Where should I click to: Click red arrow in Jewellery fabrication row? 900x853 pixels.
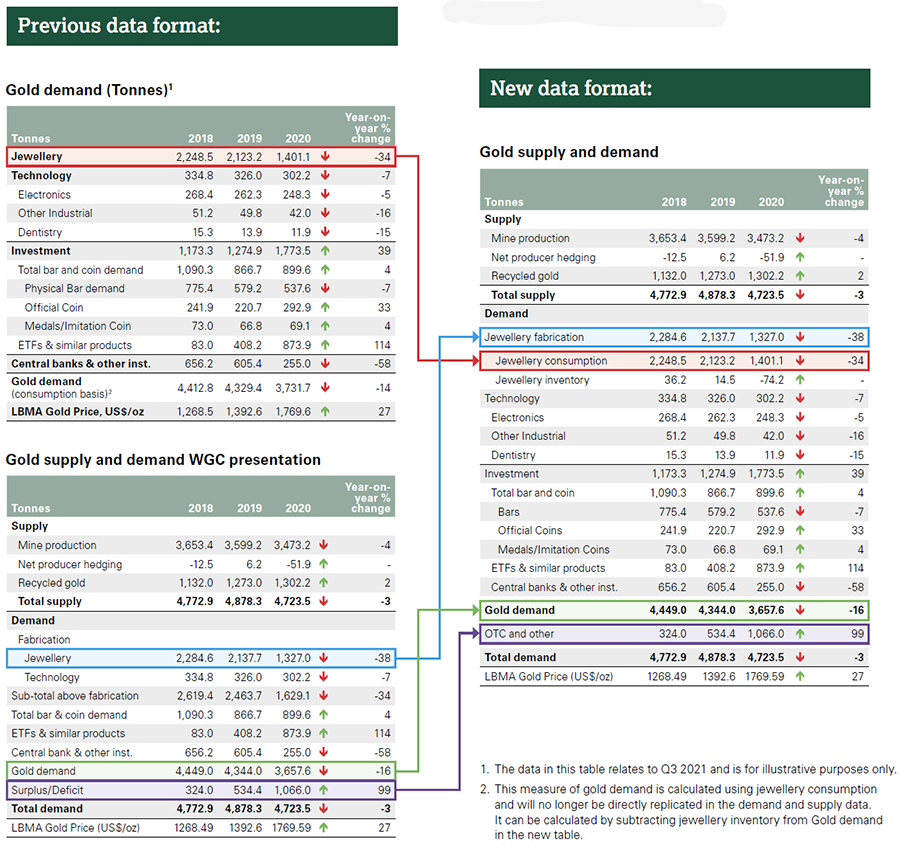point(799,337)
